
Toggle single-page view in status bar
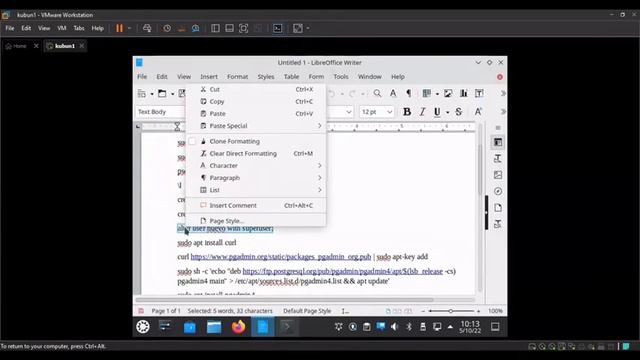point(388,311)
